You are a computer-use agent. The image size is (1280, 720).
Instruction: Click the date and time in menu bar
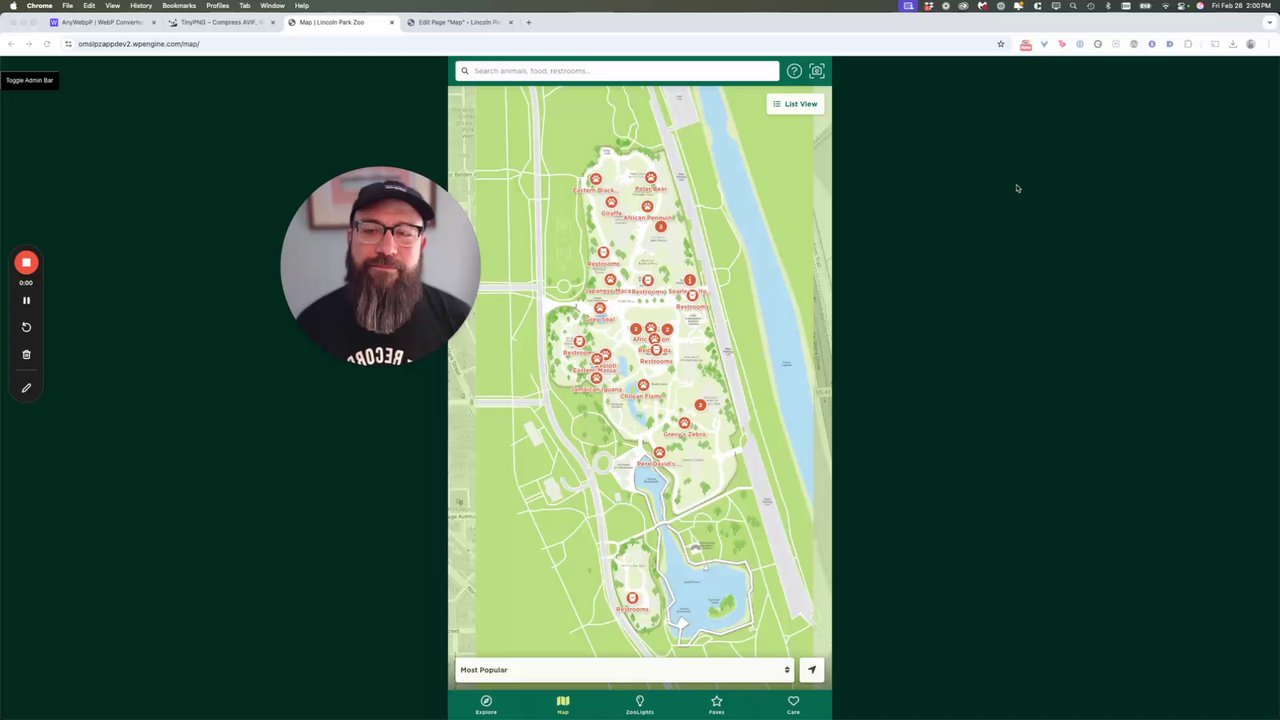point(1241,6)
